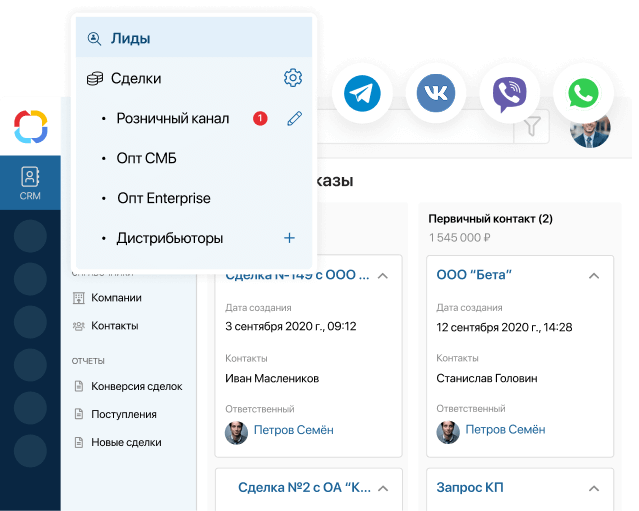Viewport: 639px width, 511px height.
Task: Click the WhatsApp messenger icon
Action: pos(582,94)
